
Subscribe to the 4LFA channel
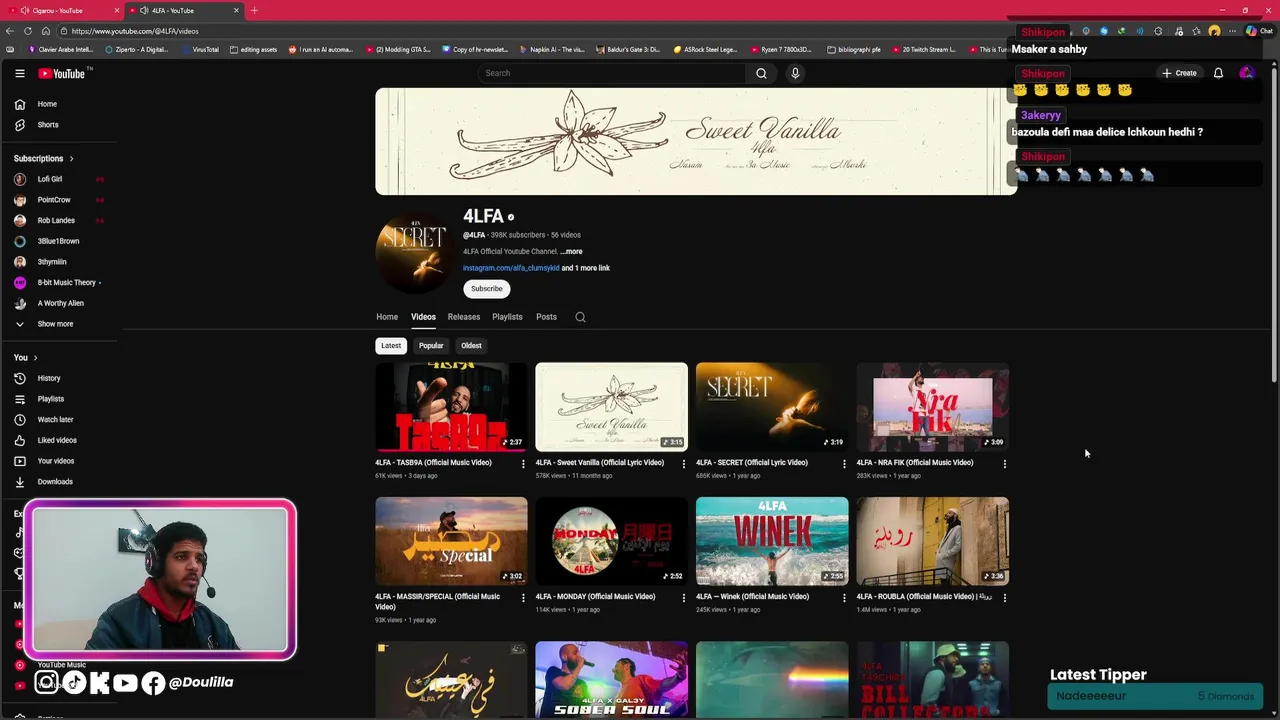487,289
